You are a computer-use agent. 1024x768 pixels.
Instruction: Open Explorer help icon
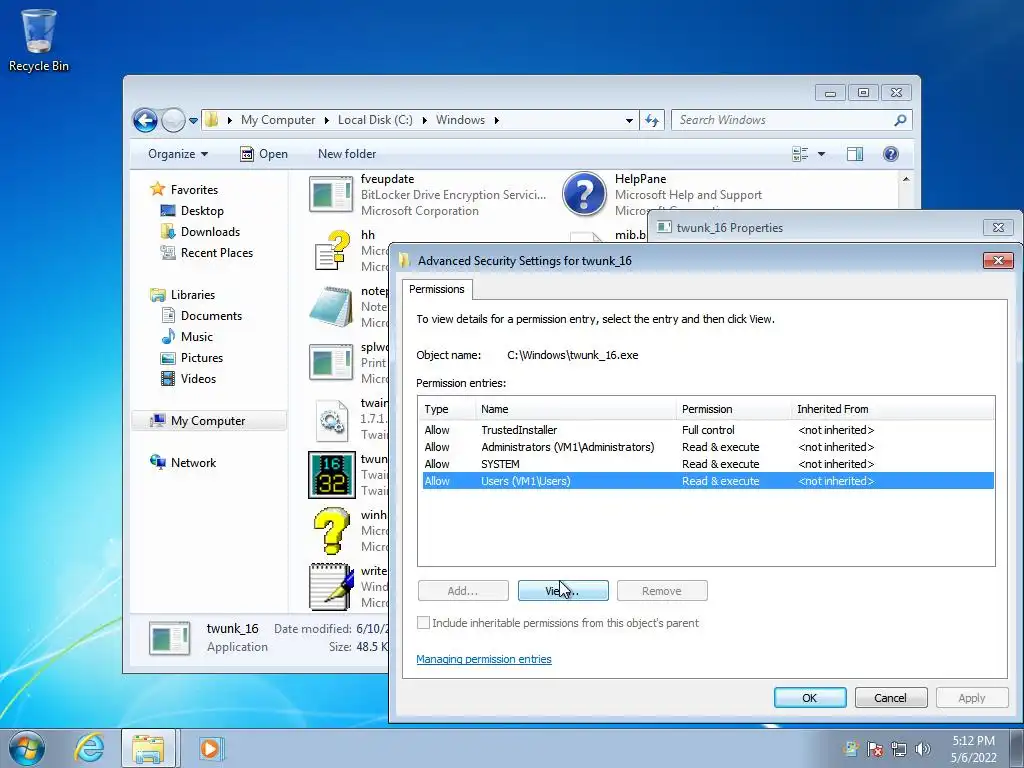click(891, 154)
